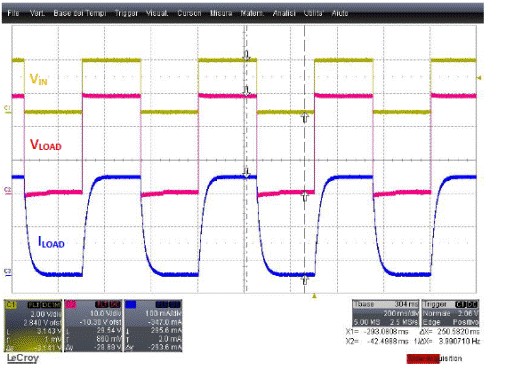Select the yellow C1 ground level marker
This screenshot has width=513, height=369.
[8, 108]
